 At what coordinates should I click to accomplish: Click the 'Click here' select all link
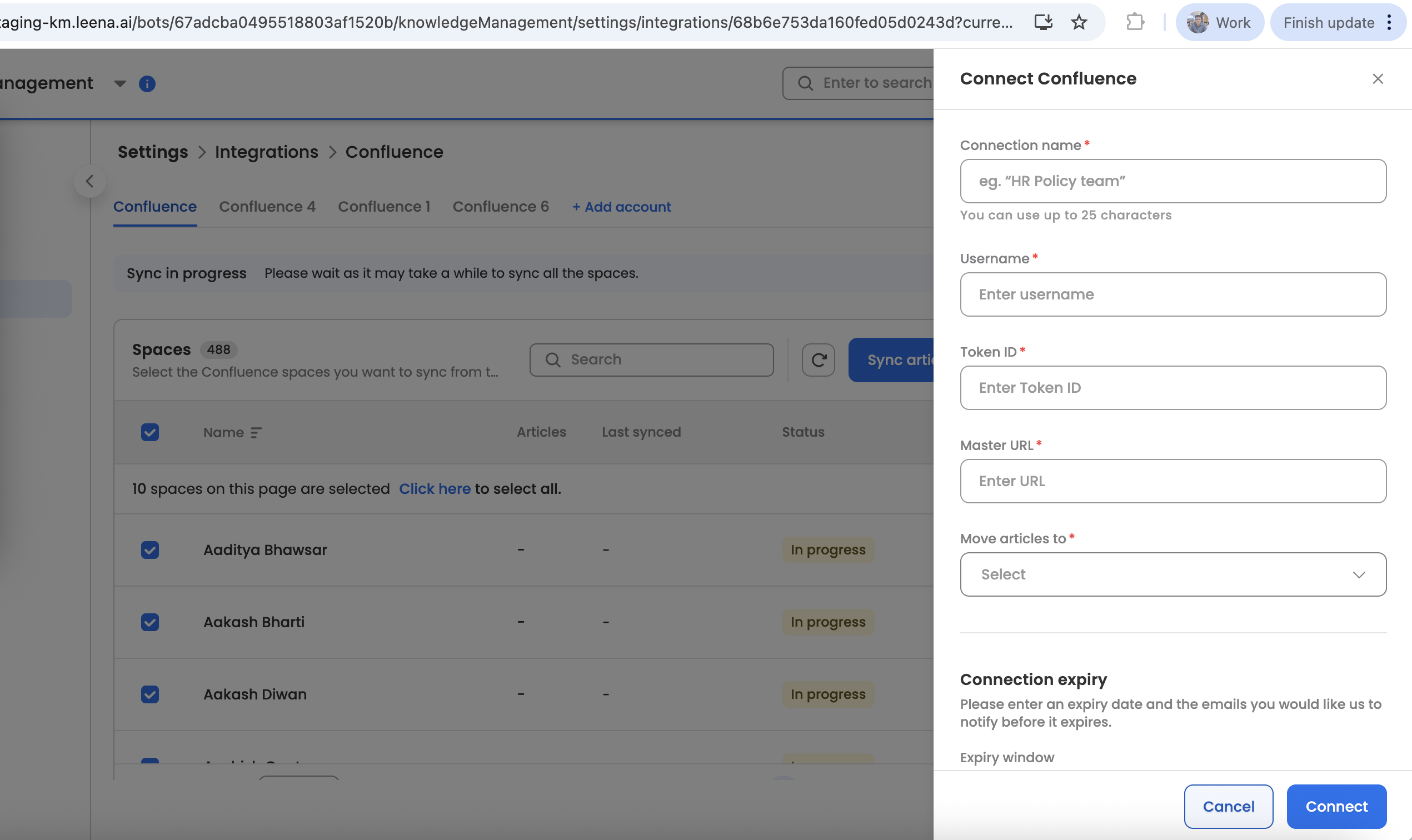tap(434, 488)
